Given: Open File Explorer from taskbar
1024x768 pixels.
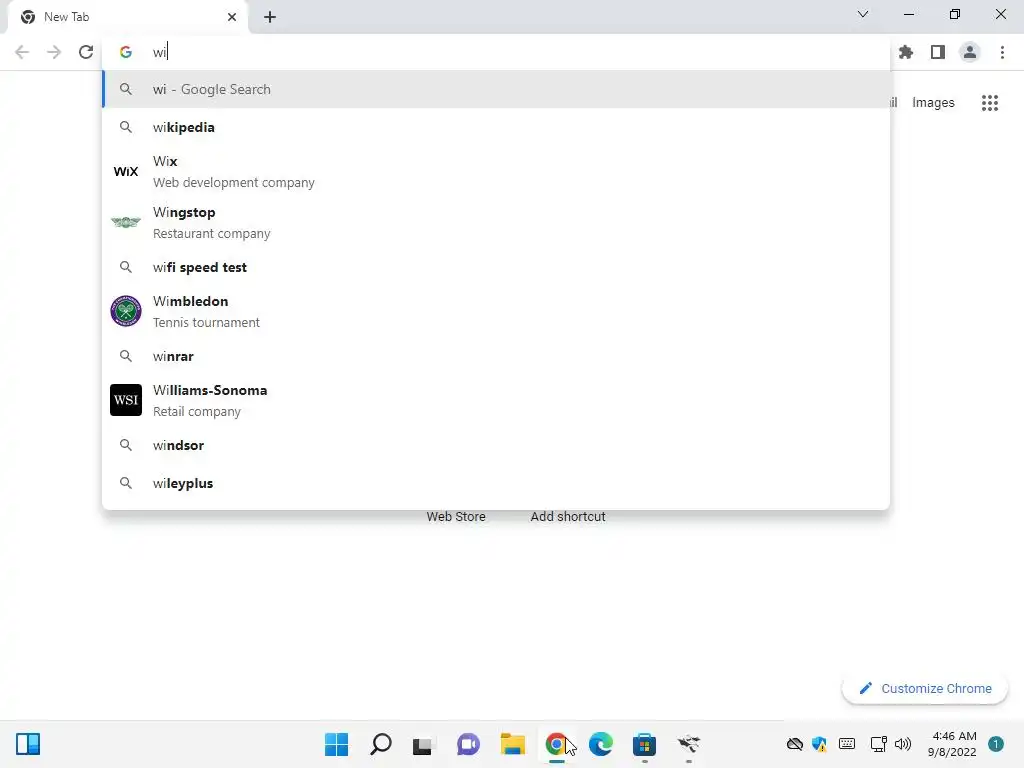Looking at the screenshot, I should tap(513, 744).
